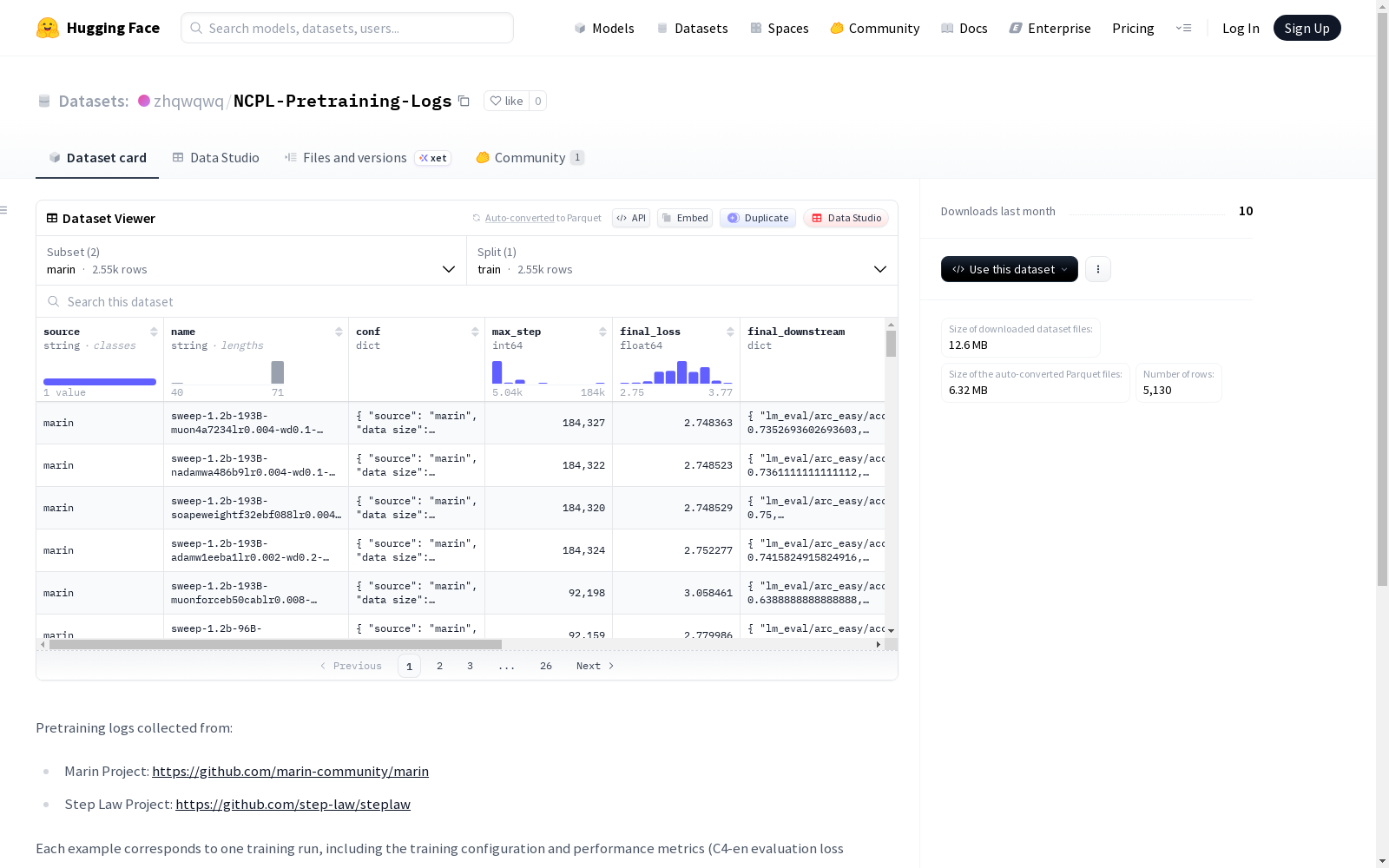
Task: Sort the conf column
Action: click(x=475, y=332)
